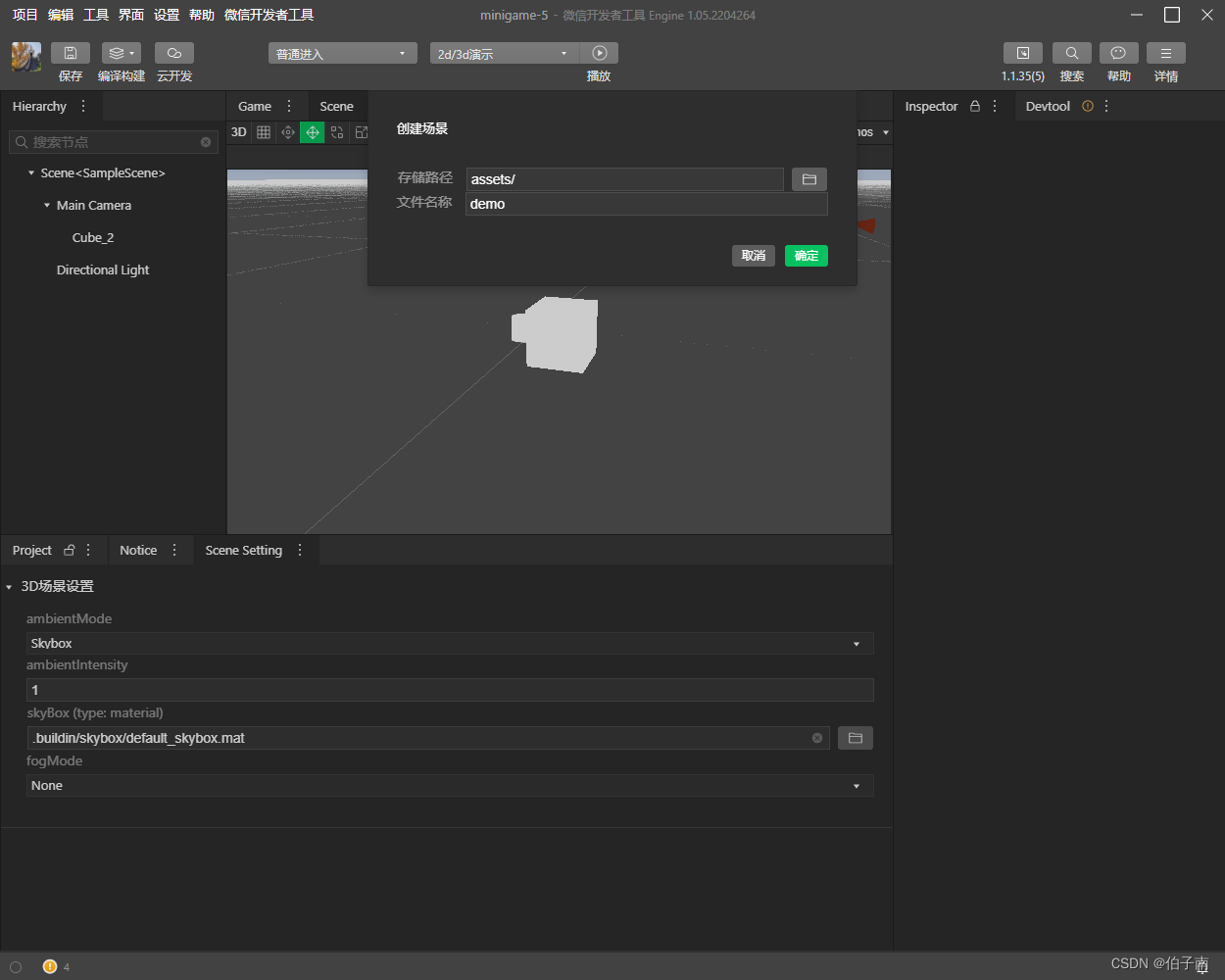The width and height of the screenshot is (1225, 980).
Task: Toggle the 3D view mode button
Action: coord(239,132)
